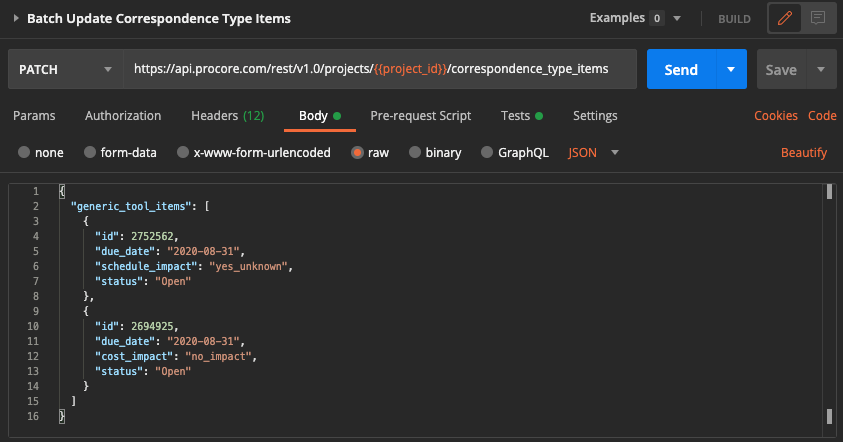The height and width of the screenshot is (442, 843).
Task: Send the PATCH request
Action: (x=681, y=69)
